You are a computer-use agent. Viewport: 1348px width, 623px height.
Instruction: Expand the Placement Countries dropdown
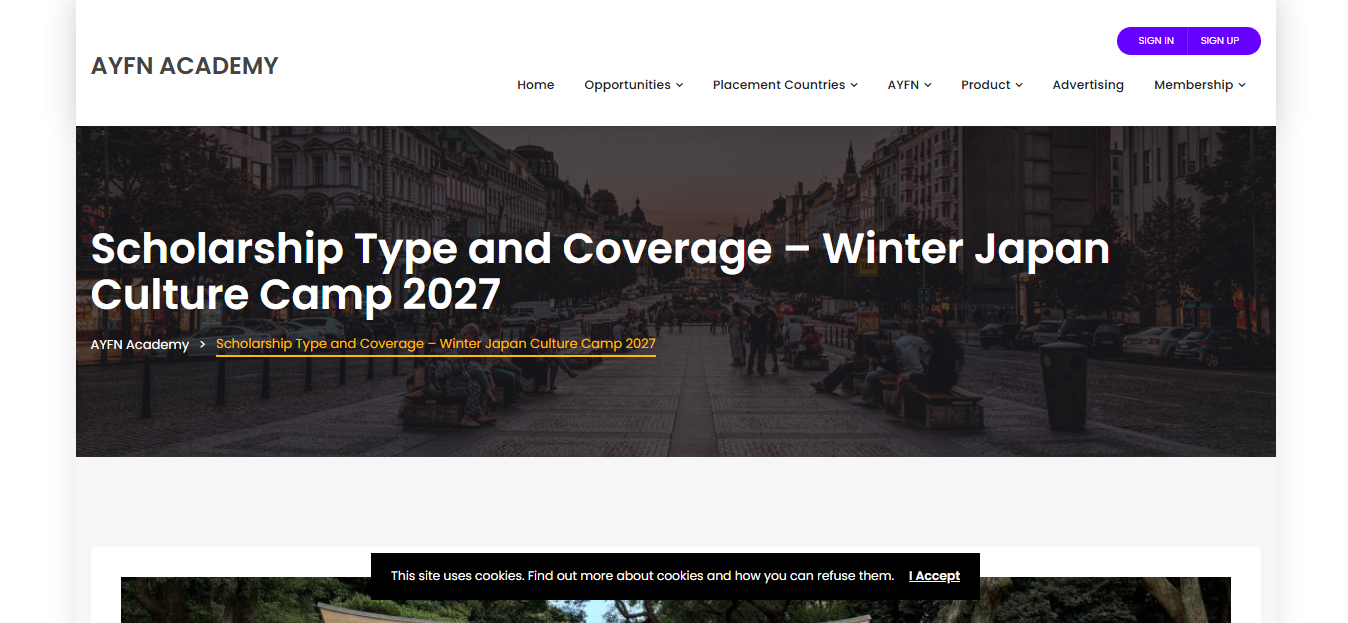click(x=785, y=85)
